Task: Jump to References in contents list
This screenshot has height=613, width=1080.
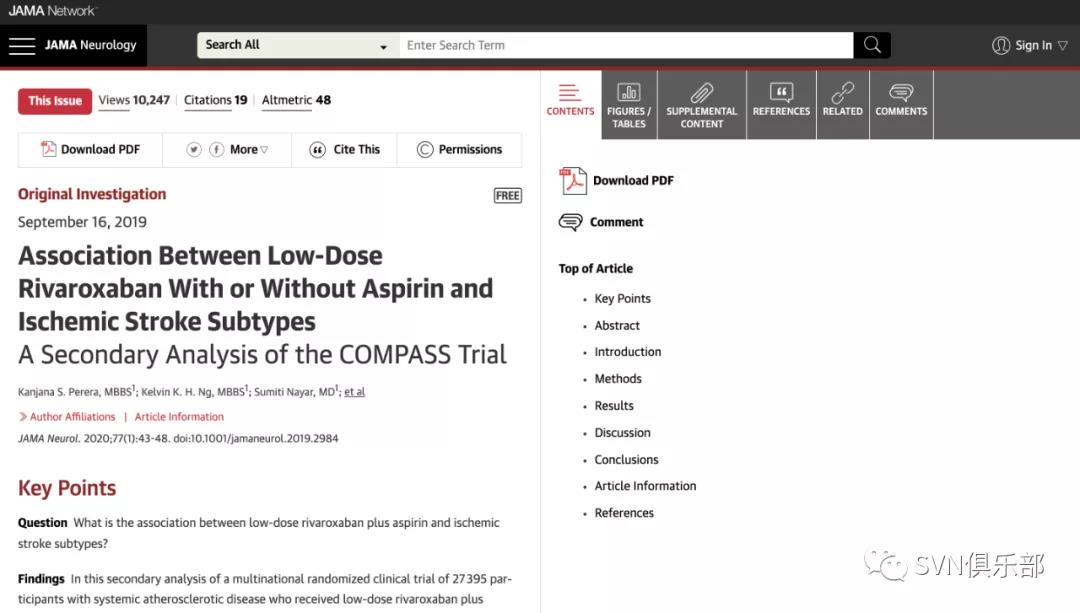Action: click(624, 513)
